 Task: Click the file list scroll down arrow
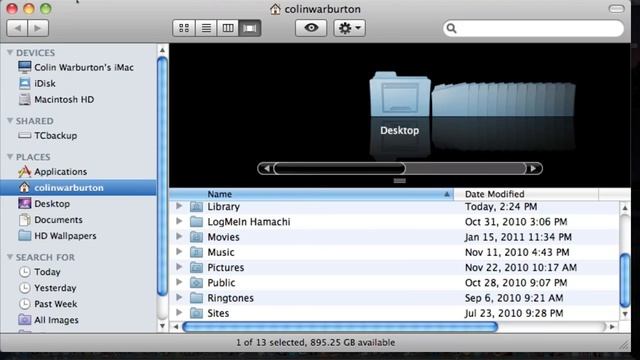[625, 314]
